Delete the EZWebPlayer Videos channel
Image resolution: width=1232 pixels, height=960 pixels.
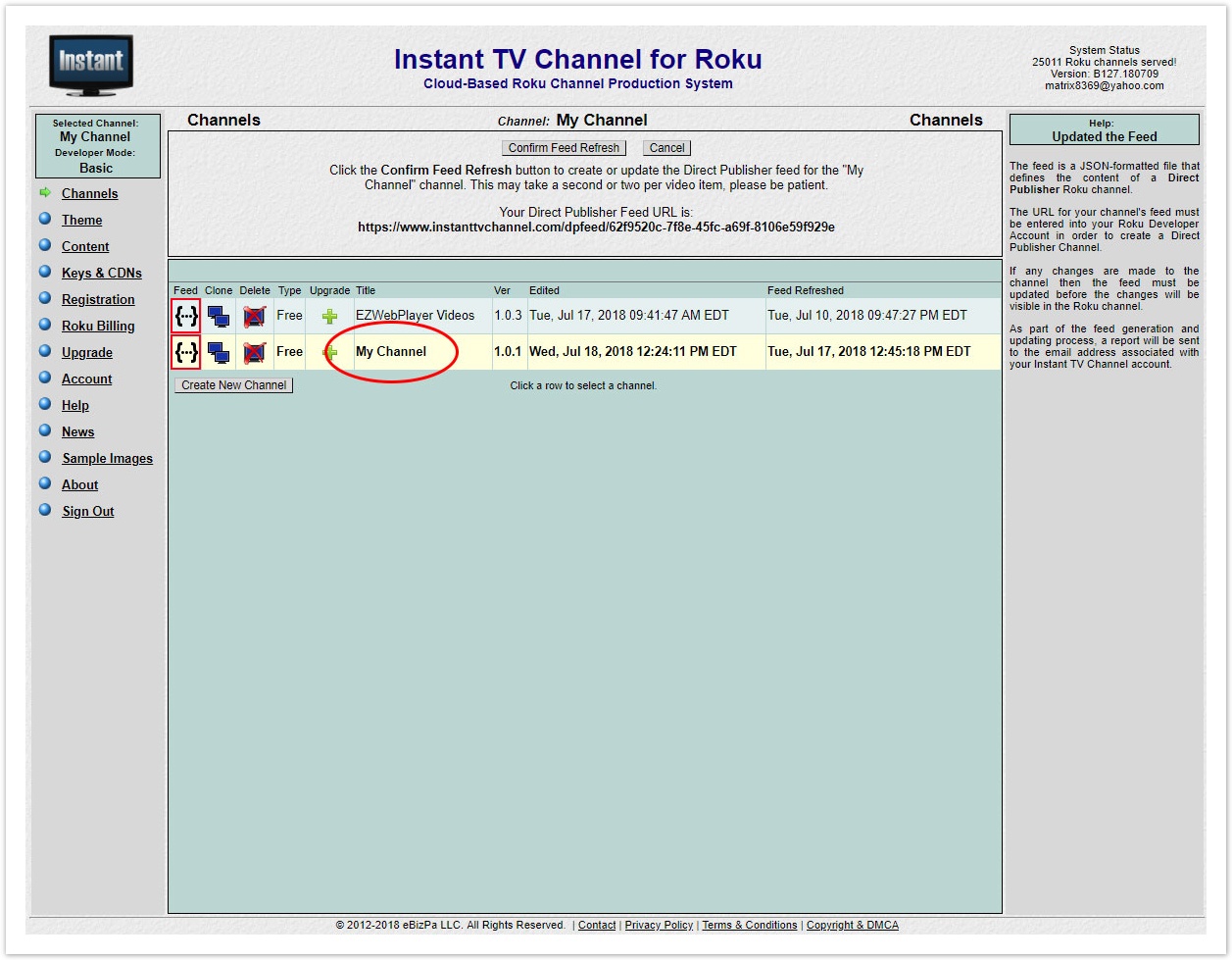255,317
